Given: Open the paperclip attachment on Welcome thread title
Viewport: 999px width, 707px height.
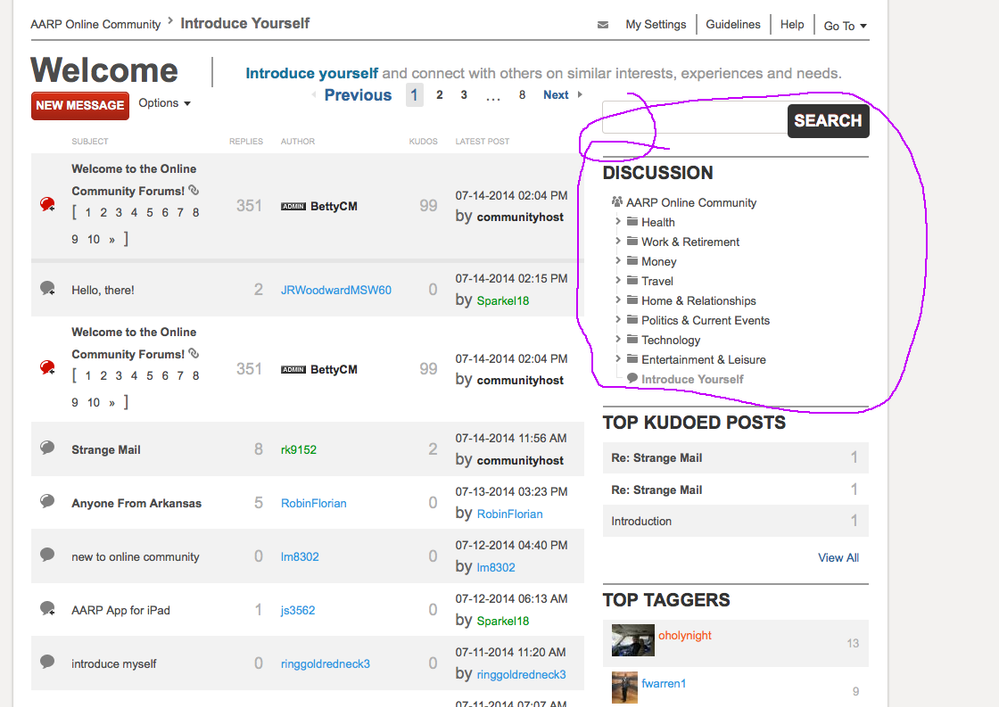Looking at the screenshot, I should tap(194, 190).
